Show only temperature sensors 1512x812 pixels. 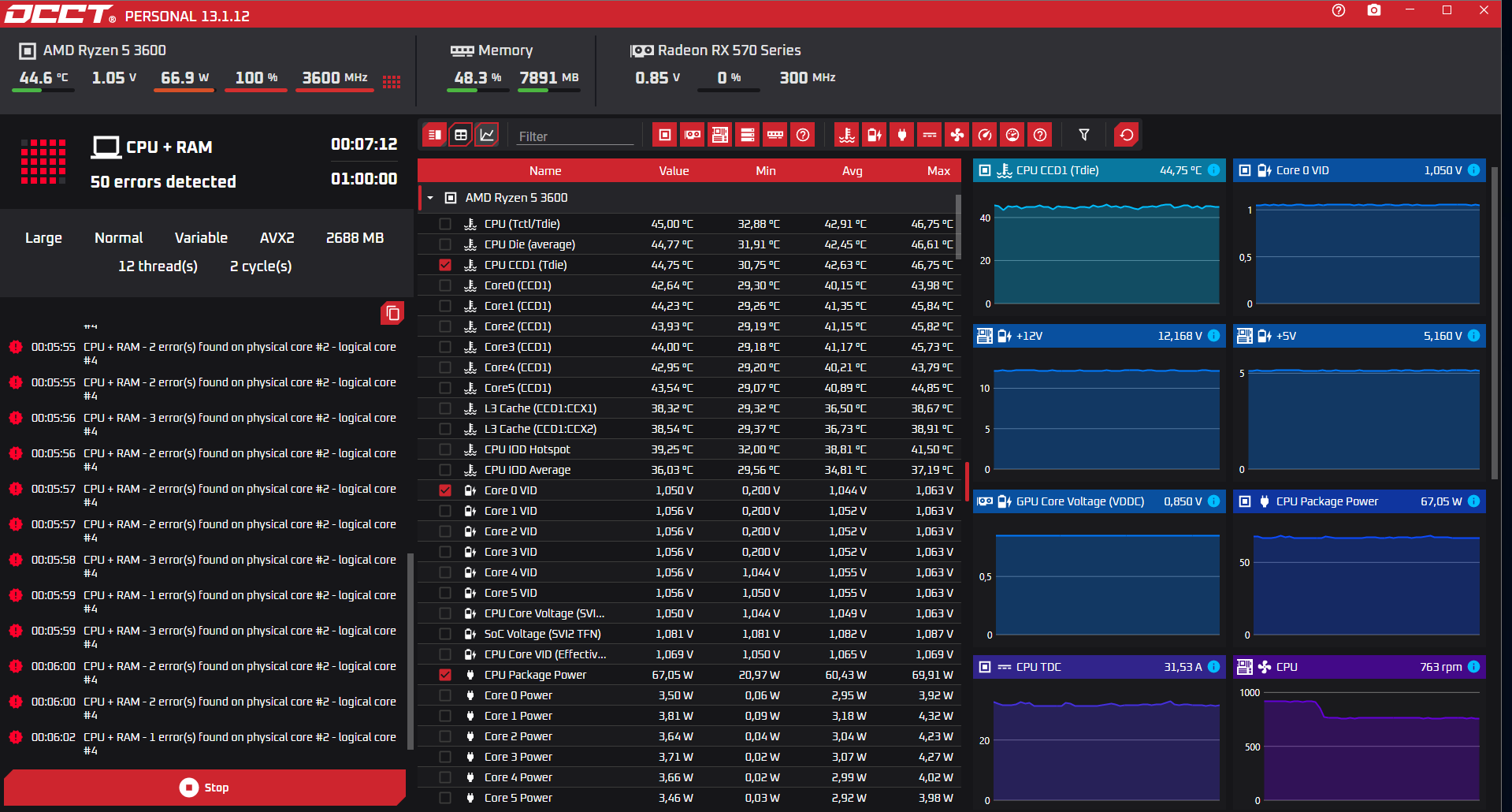(847, 135)
